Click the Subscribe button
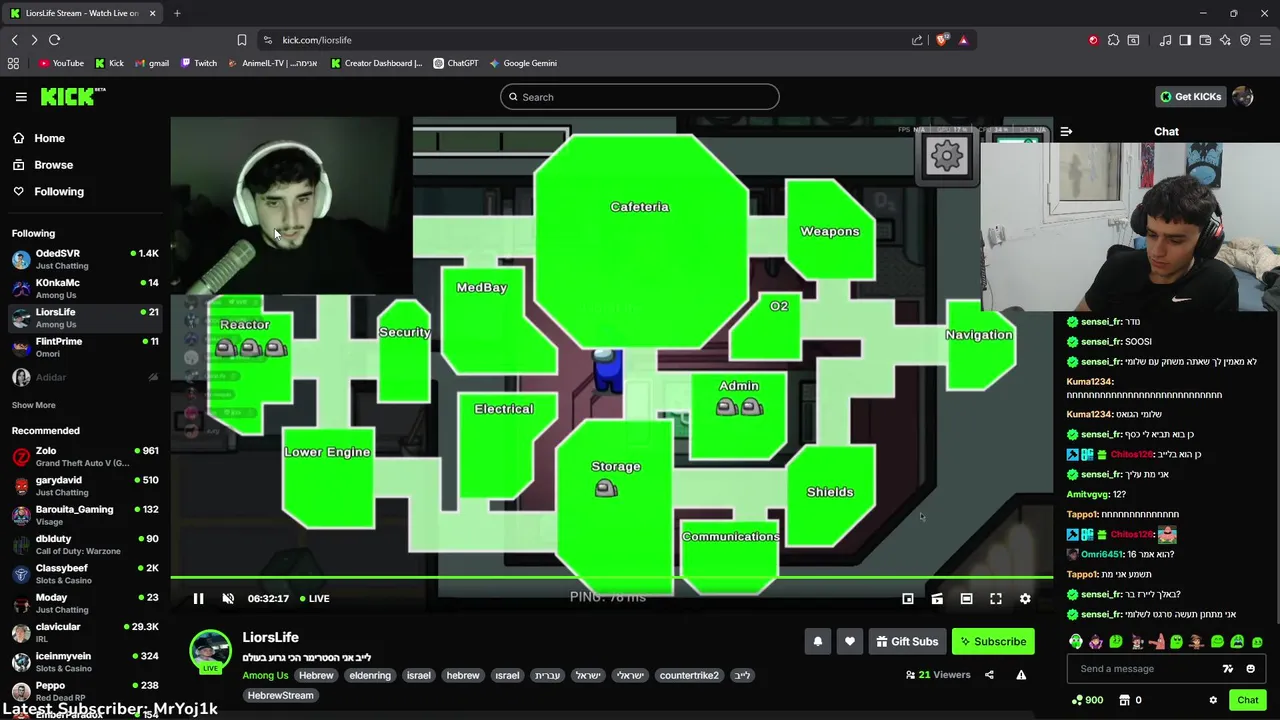The width and height of the screenshot is (1280, 720). [993, 642]
